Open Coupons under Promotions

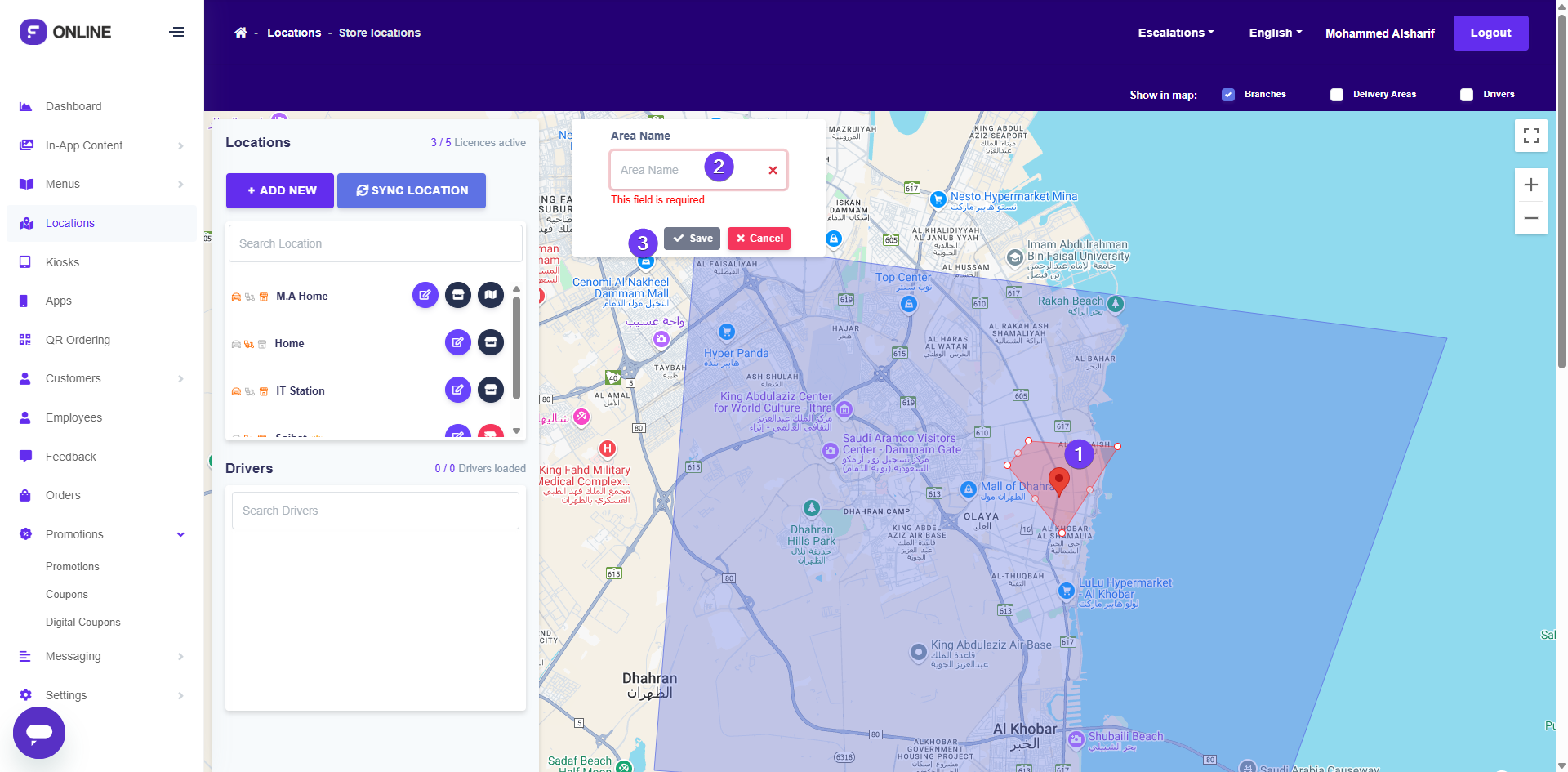tap(67, 595)
